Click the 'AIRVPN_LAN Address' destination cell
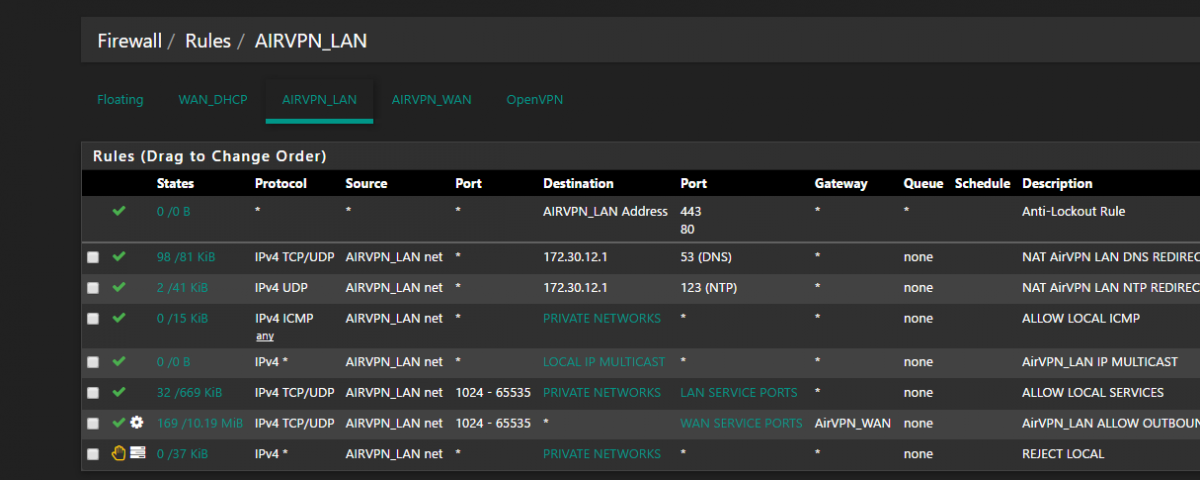 (605, 212)
